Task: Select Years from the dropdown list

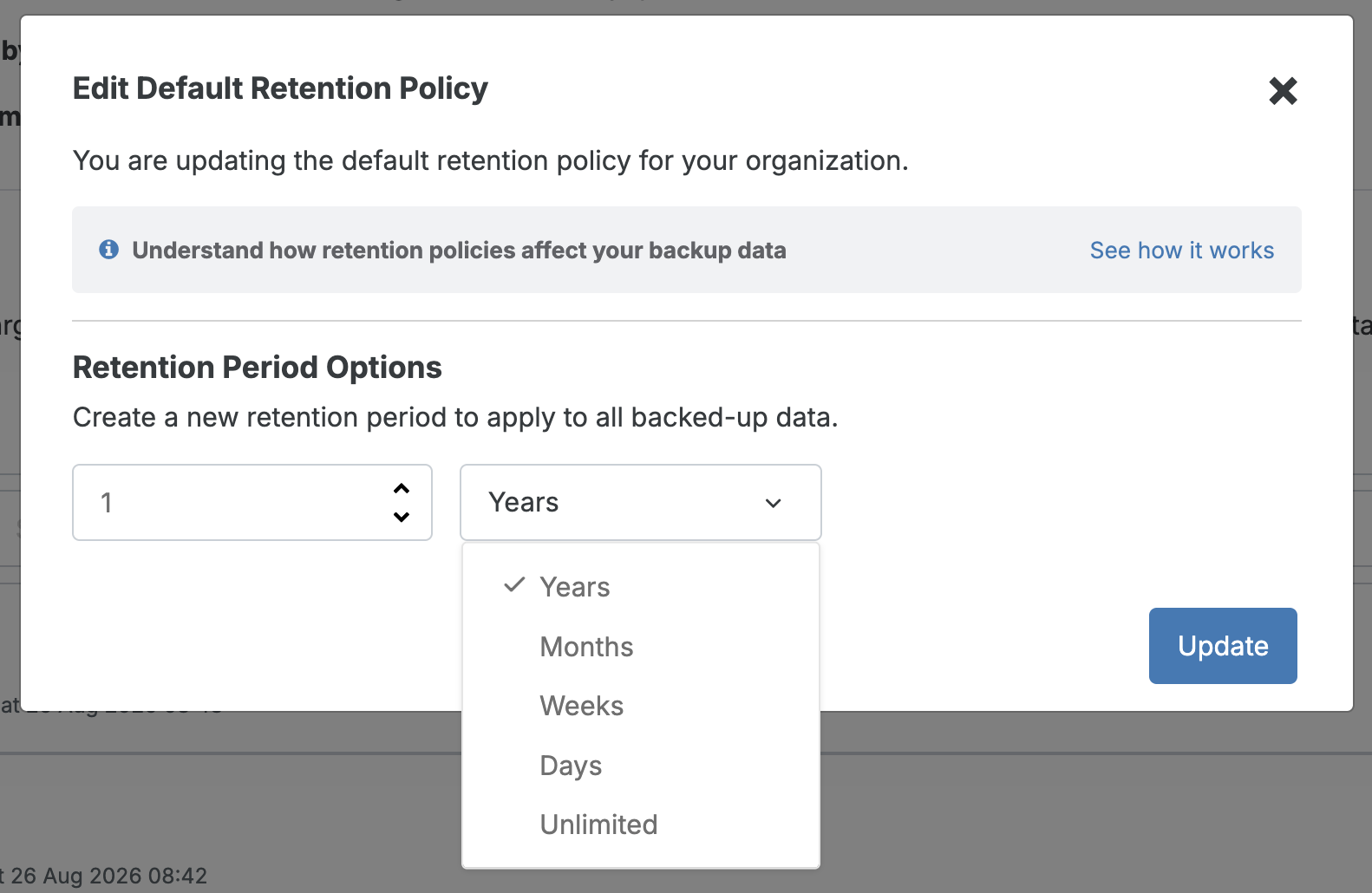Action: point(641,587)
